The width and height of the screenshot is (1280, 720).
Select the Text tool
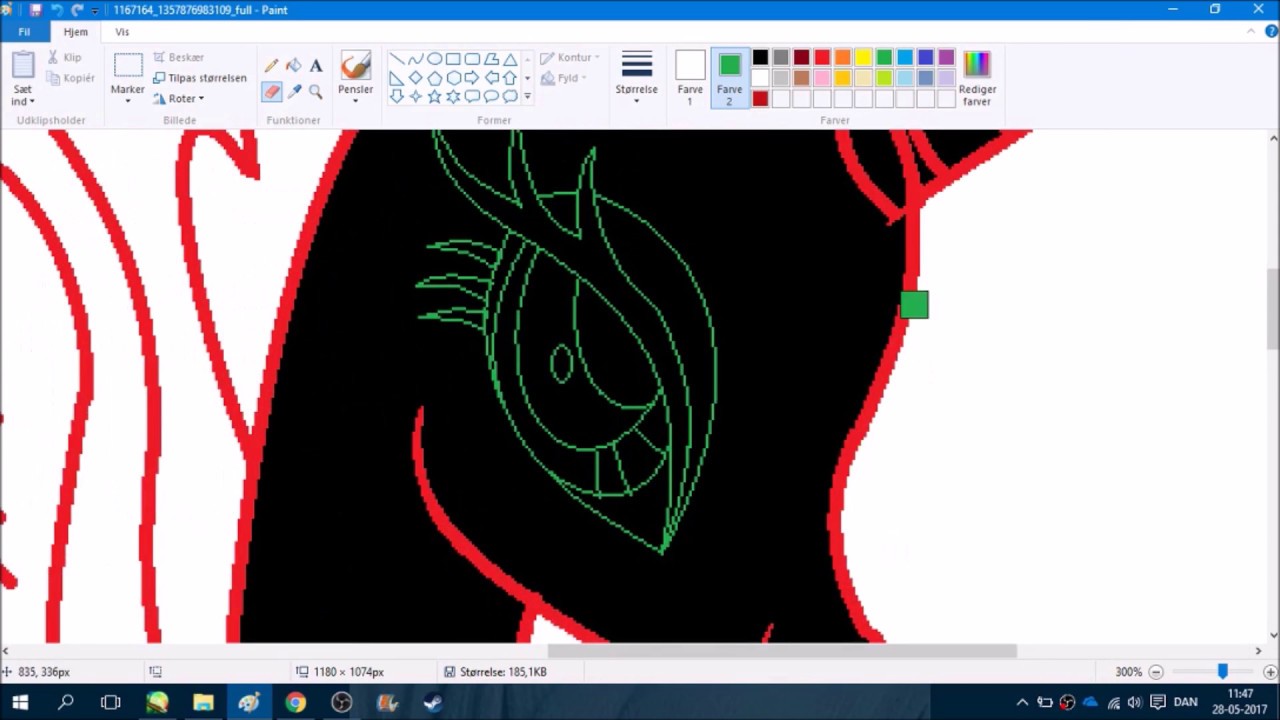[315, 66]
